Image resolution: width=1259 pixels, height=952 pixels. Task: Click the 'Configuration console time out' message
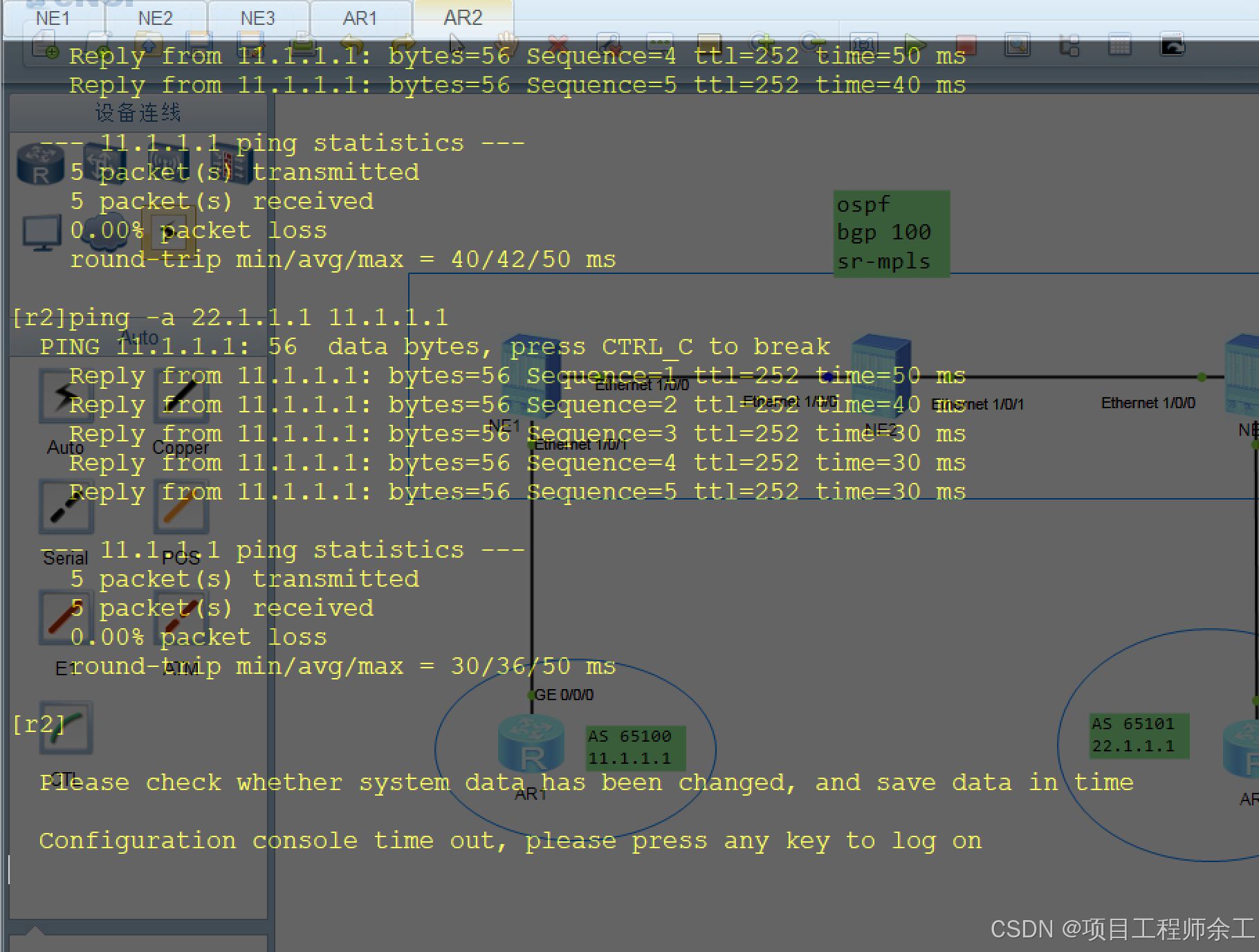[511, 841]
